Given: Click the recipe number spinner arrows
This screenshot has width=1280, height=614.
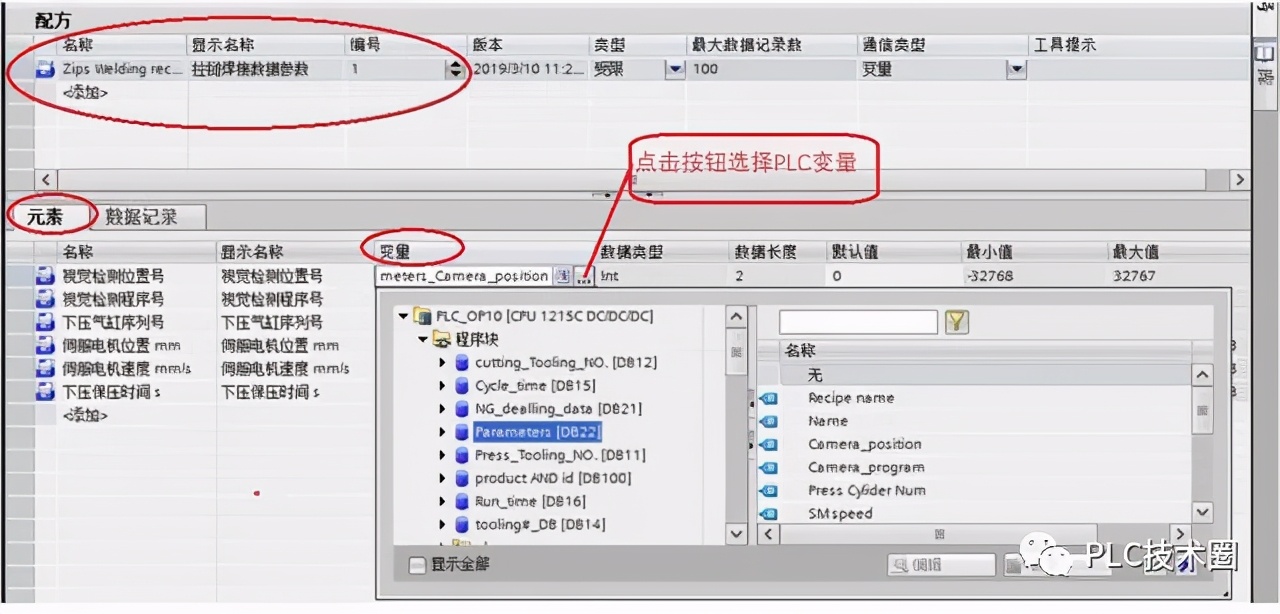Looking at the screenshot, I should 456,69.
